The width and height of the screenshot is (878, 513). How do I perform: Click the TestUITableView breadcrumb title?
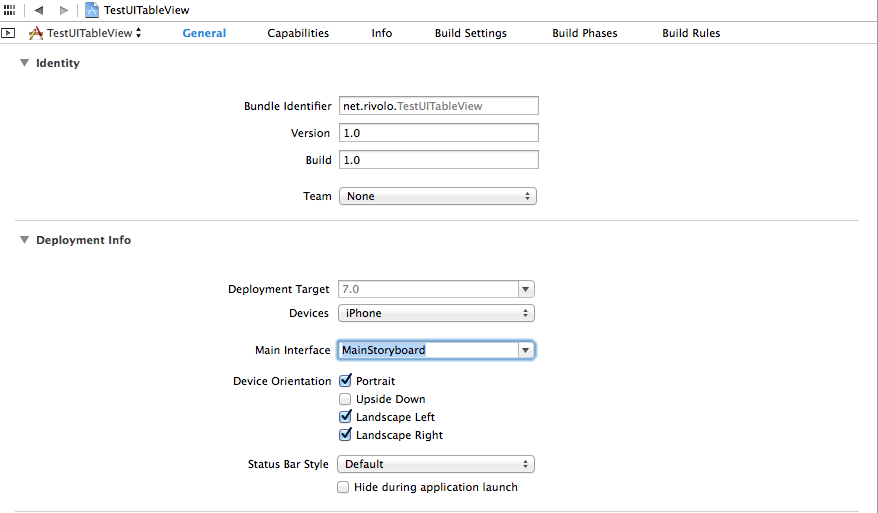[x=147, y=10]
